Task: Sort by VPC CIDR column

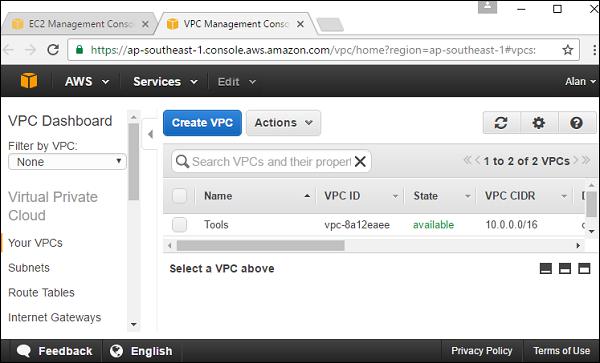Action: 525,196
